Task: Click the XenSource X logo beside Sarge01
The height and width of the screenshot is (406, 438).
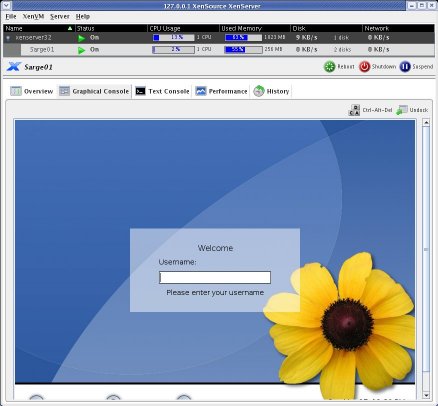Action: tap(14, 67)
